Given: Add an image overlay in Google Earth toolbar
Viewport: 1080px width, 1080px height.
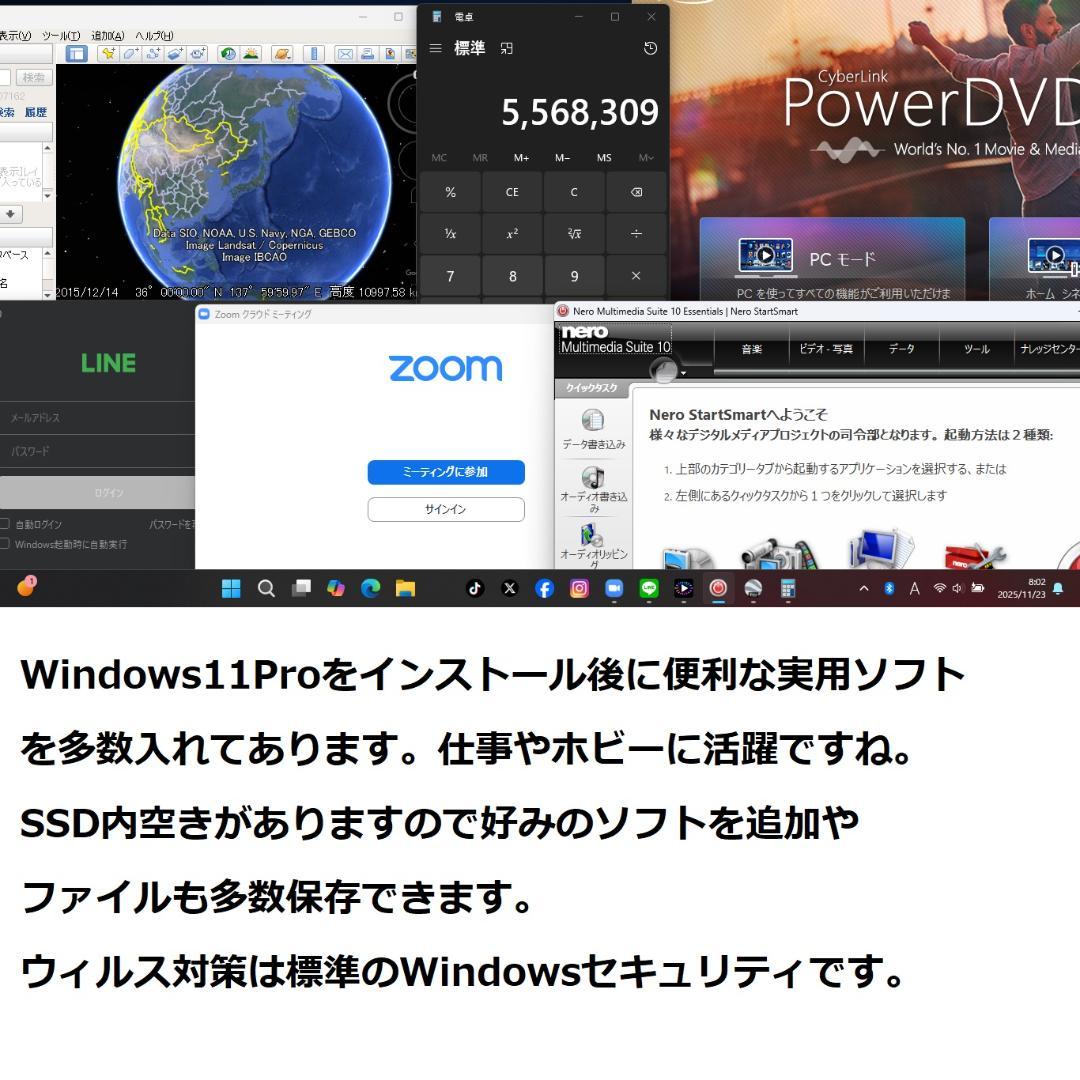Looking at the screenshot, I should (x=175, y=54).
